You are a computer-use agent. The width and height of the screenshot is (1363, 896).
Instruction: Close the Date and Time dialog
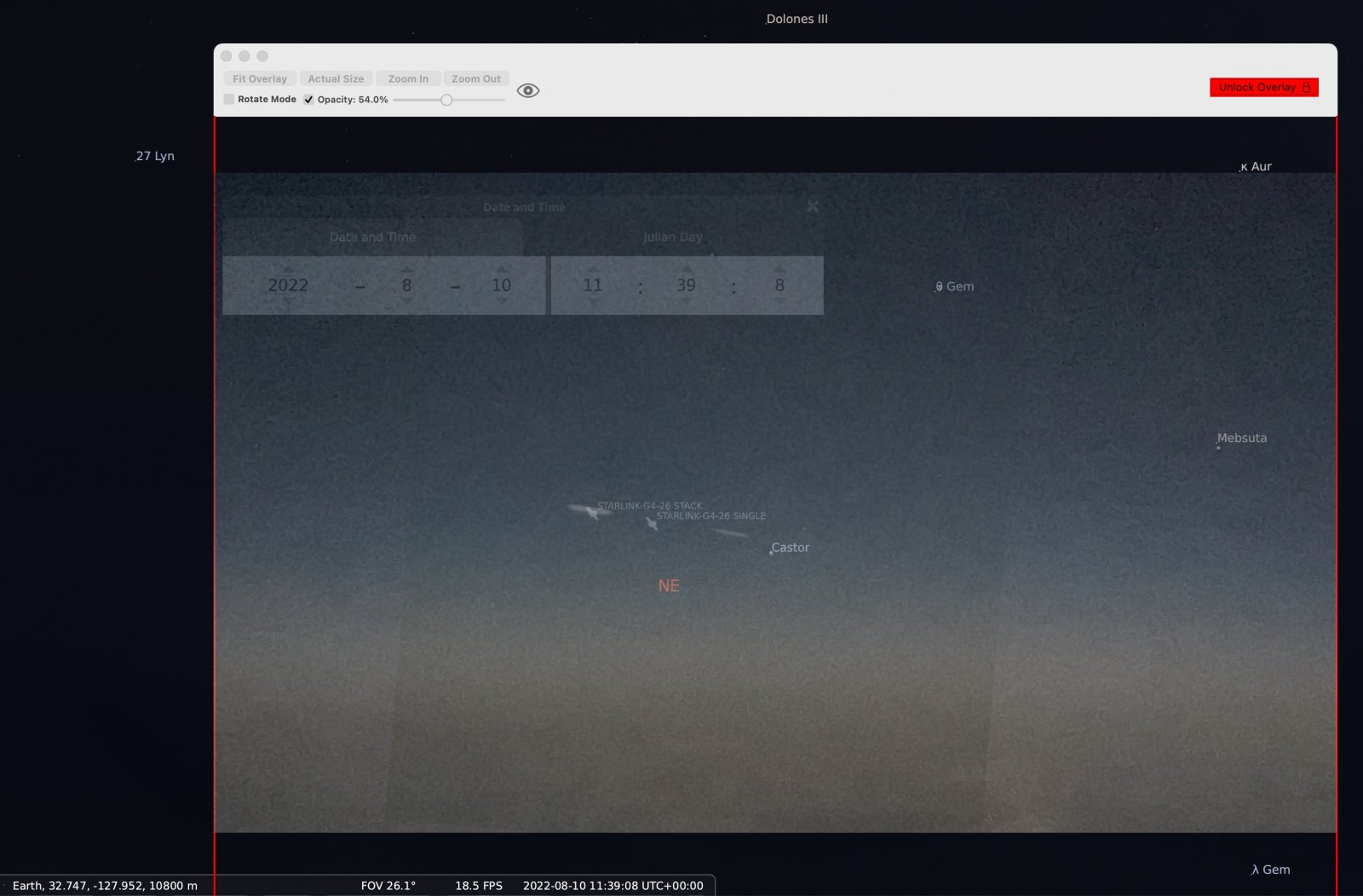(813, 206)
